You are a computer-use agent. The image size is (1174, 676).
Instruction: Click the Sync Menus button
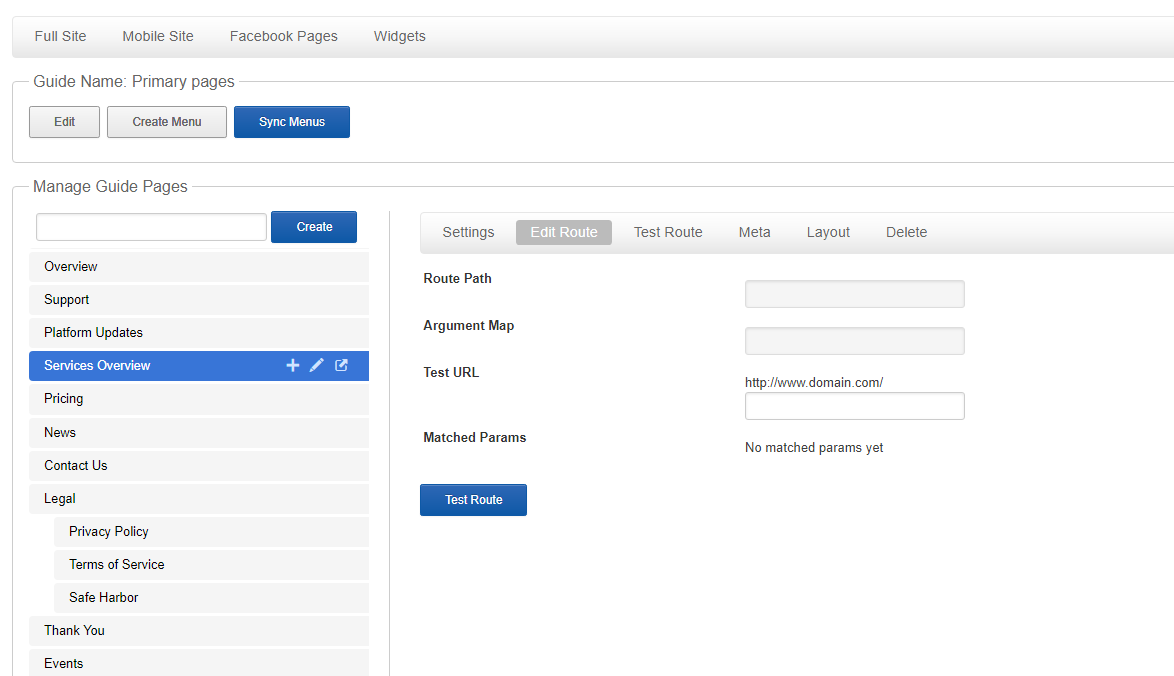click(291, 122)
